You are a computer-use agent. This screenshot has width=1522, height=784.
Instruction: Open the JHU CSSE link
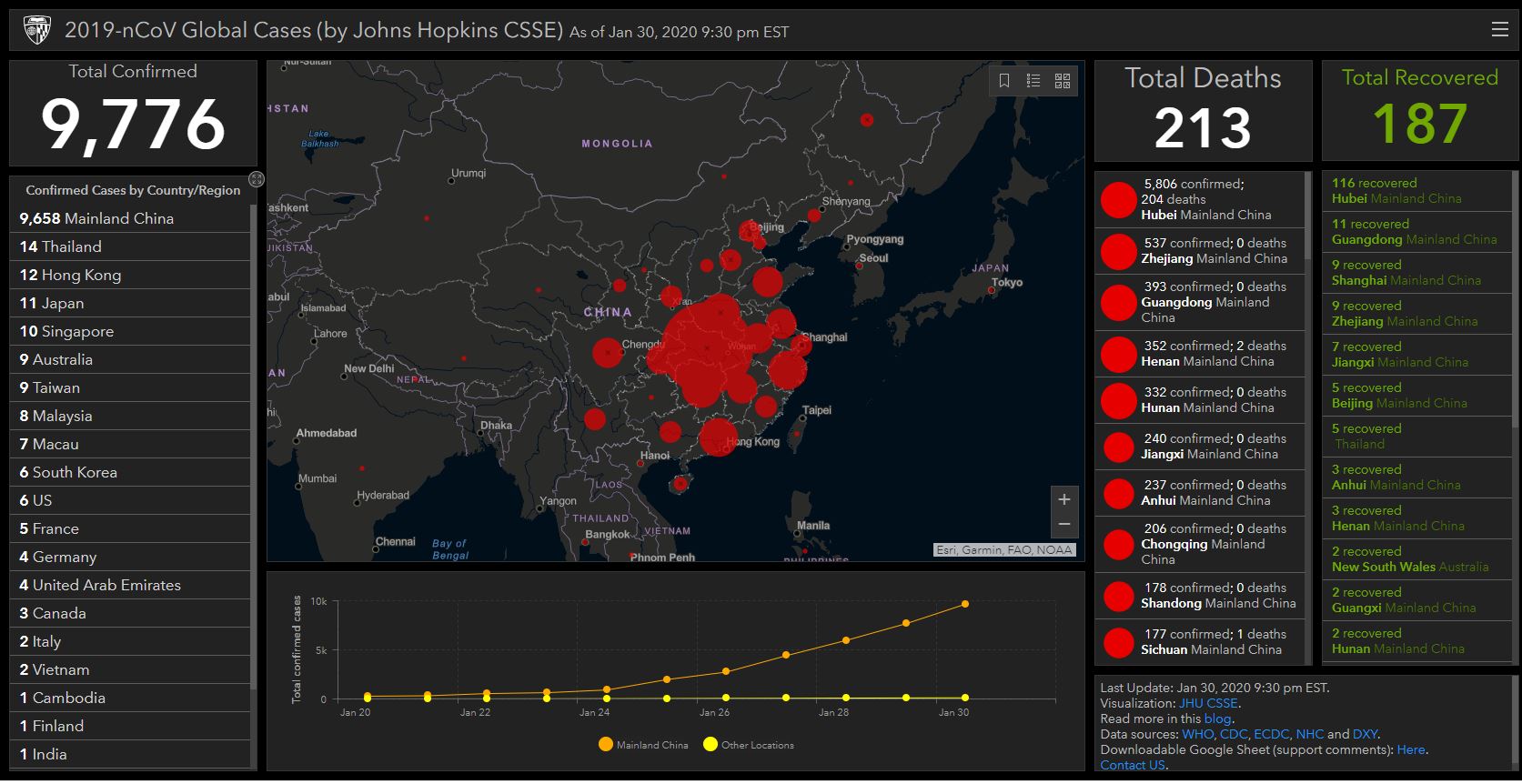[x=1208, y=703]
